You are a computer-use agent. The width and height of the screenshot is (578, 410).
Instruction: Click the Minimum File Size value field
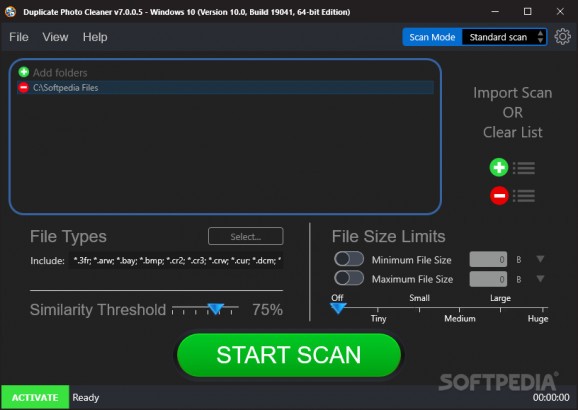(x=488, y=260)
